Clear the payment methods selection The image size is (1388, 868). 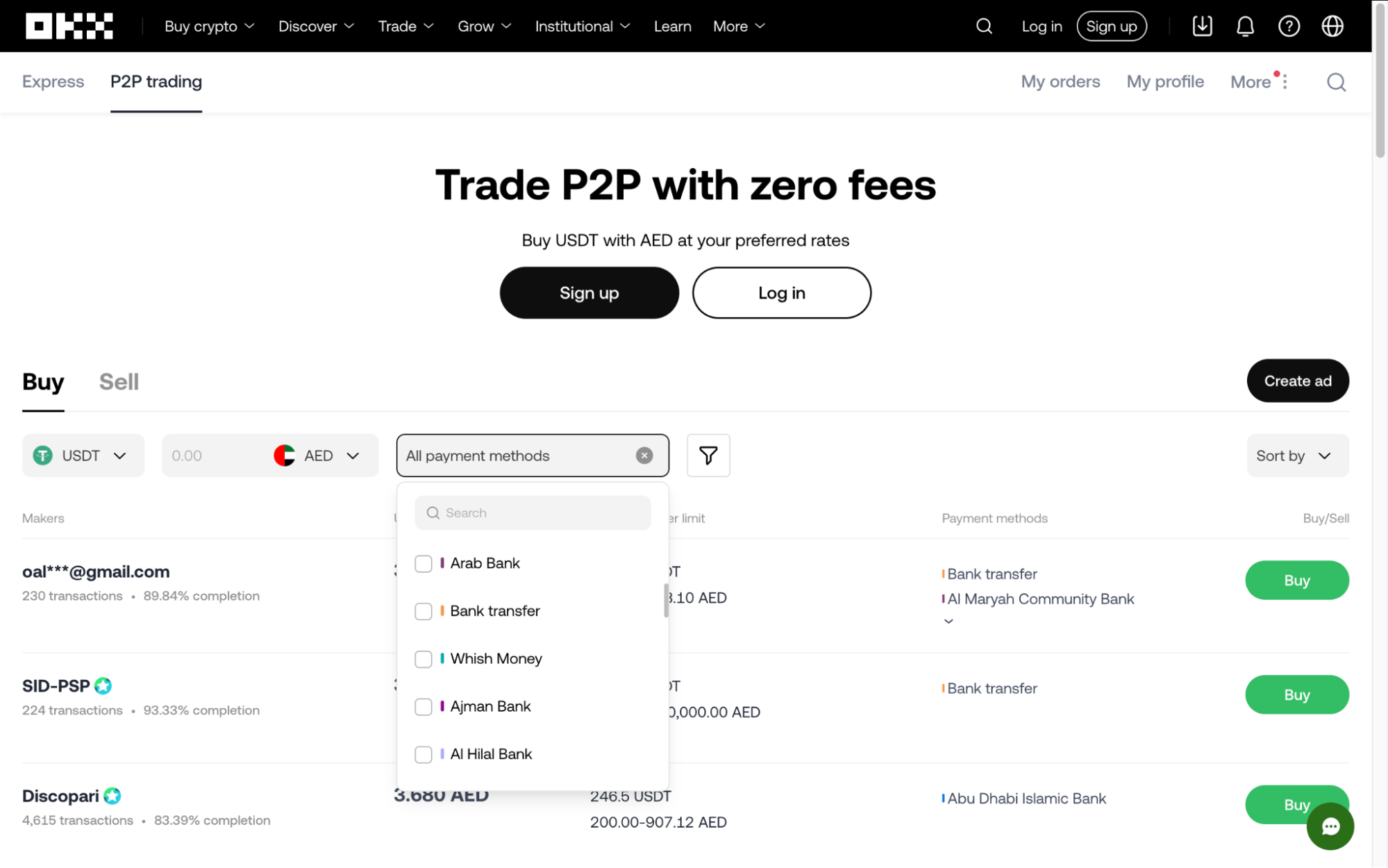click(x=644, y=456)
